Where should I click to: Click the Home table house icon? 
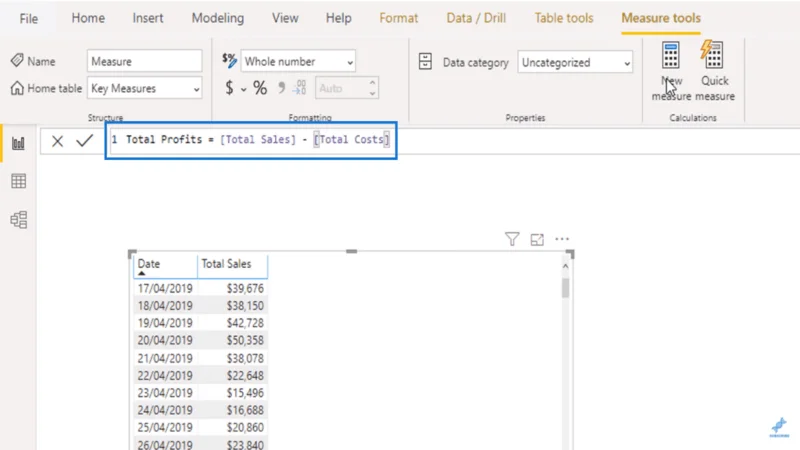point(17,88)
